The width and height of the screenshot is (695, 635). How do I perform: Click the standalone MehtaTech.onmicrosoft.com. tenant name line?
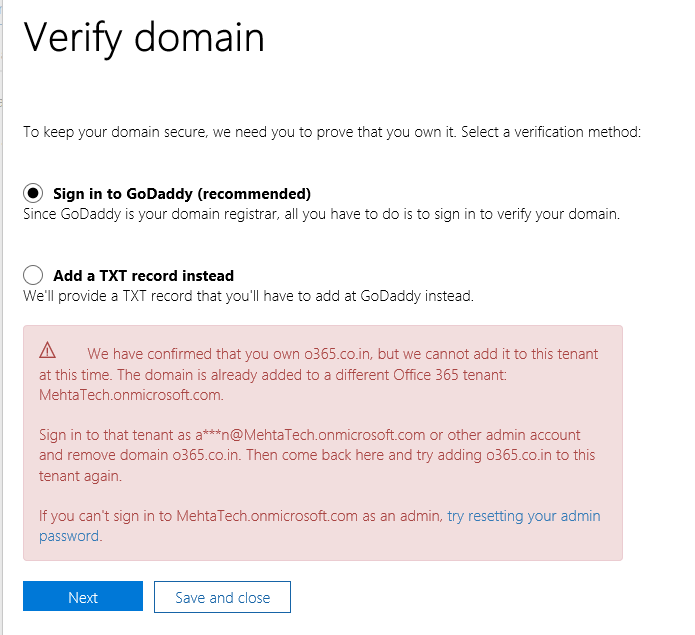pos(131,394)
